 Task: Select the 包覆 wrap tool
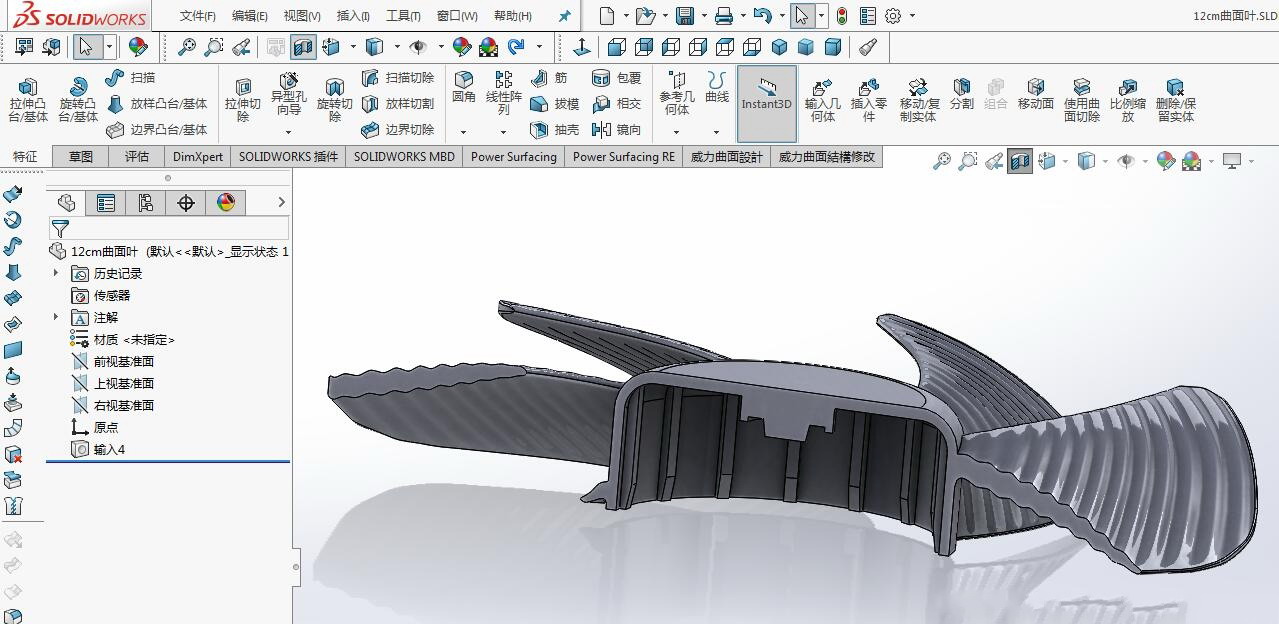click(x=616, y=78)
